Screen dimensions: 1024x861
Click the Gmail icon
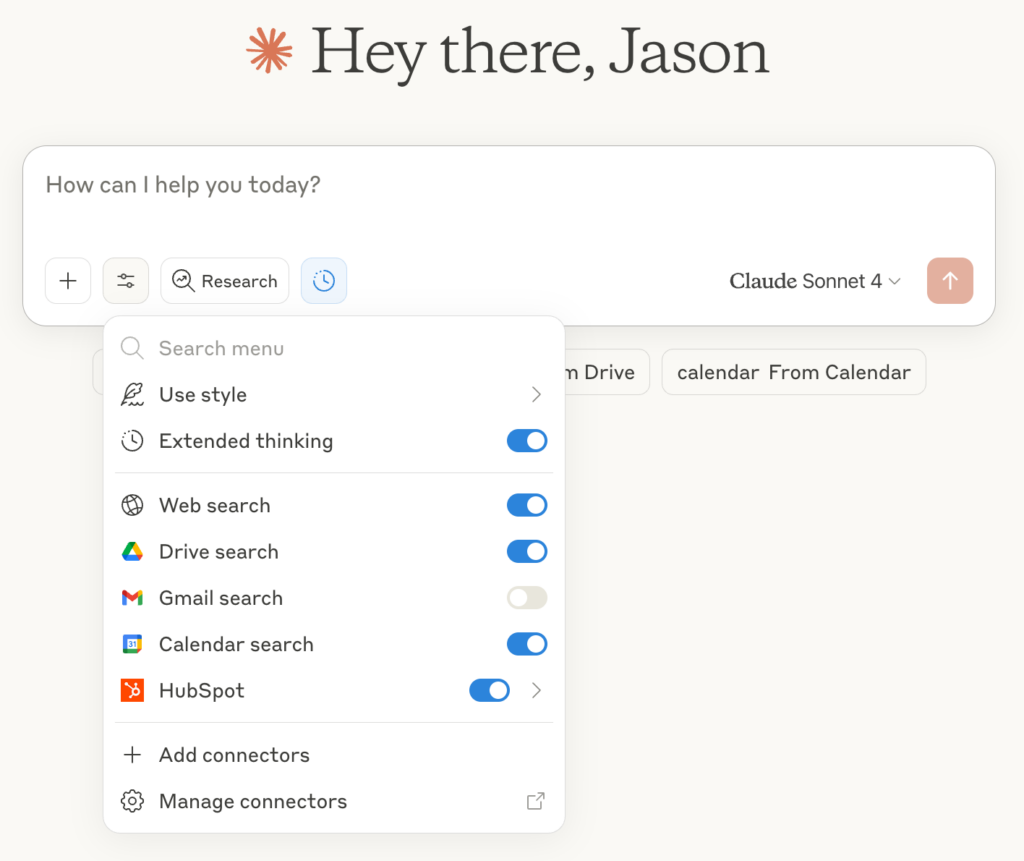tap(132, 598)
